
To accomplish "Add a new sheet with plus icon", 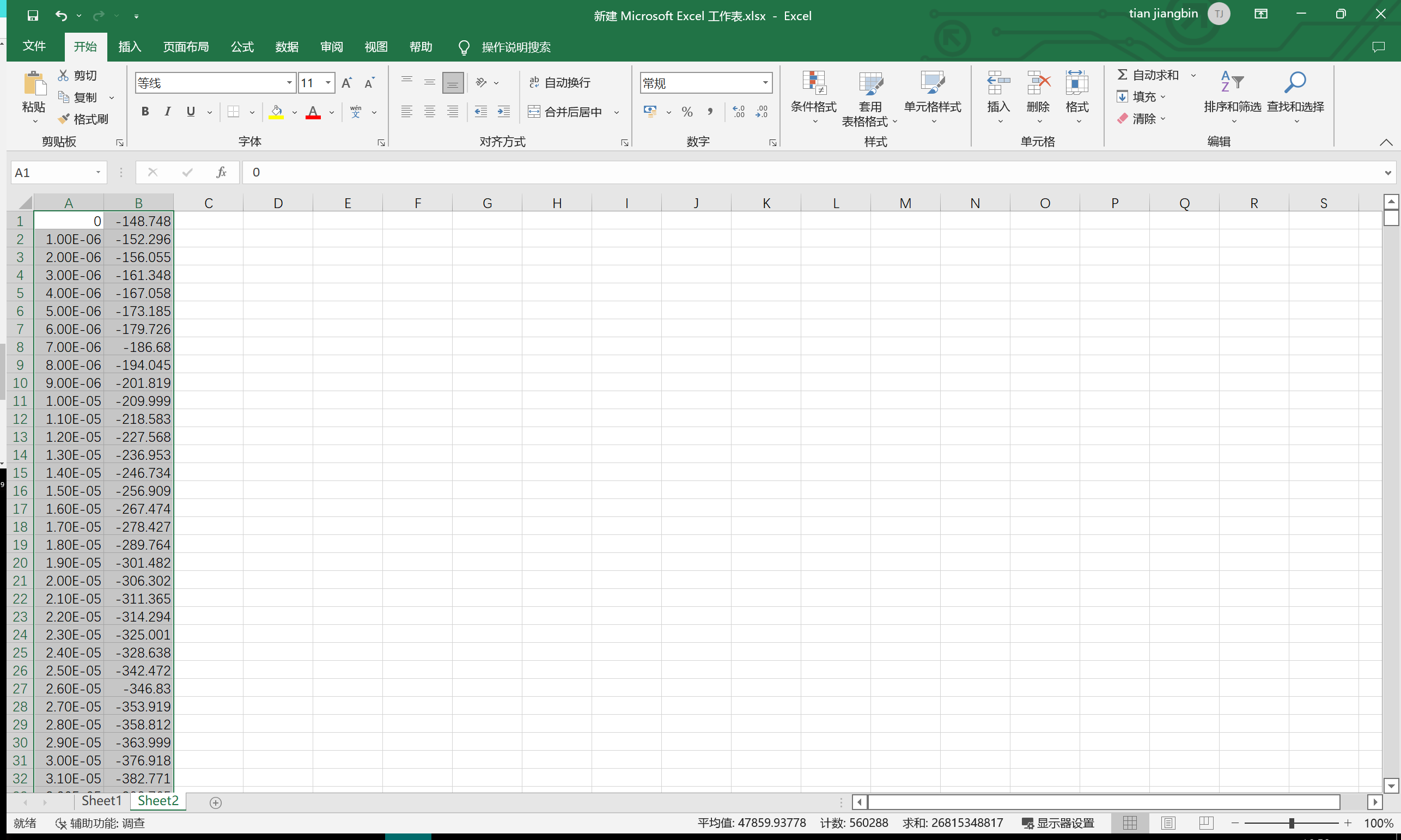I will pyautogui.click(x=216, y=802).
